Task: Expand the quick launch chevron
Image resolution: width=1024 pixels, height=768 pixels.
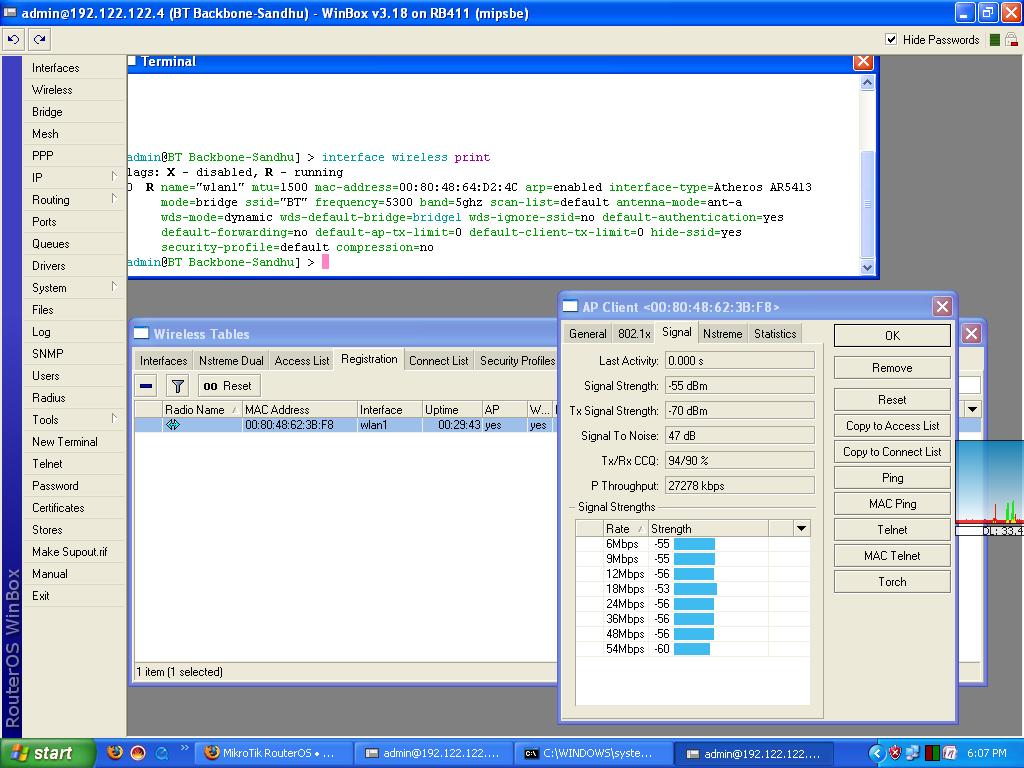Action: 184,748
